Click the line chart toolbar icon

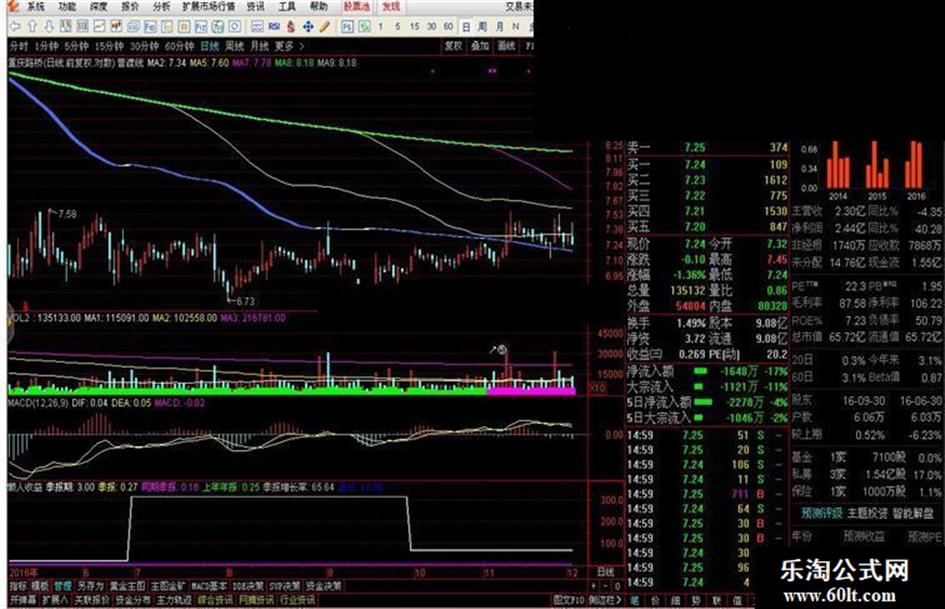tap(99, 27)
